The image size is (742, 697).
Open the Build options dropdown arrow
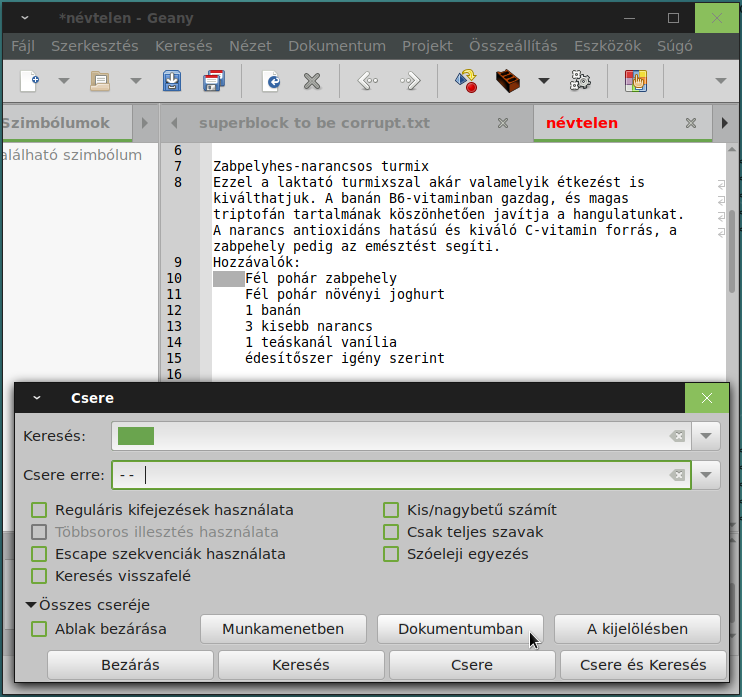click(544, 81)
